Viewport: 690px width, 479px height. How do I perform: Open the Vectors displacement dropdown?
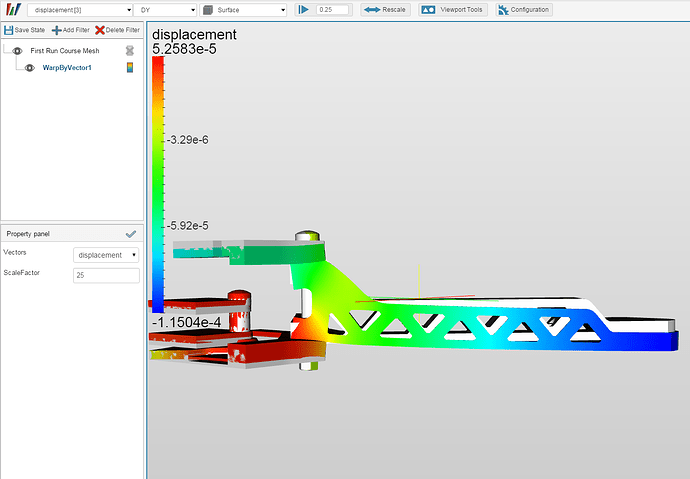(106, 255)
